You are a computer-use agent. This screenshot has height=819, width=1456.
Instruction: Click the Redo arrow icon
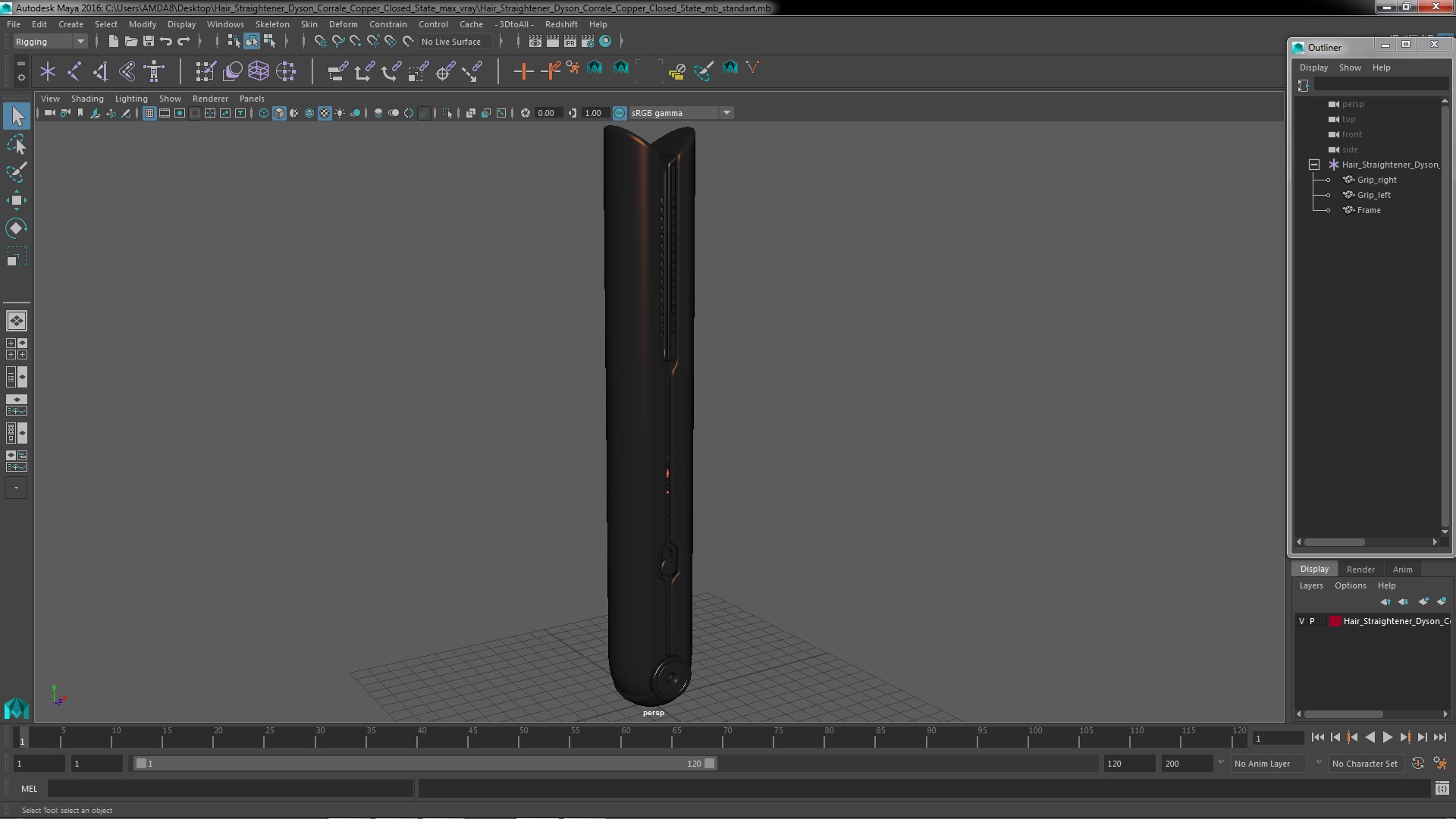tap(184, 41)
